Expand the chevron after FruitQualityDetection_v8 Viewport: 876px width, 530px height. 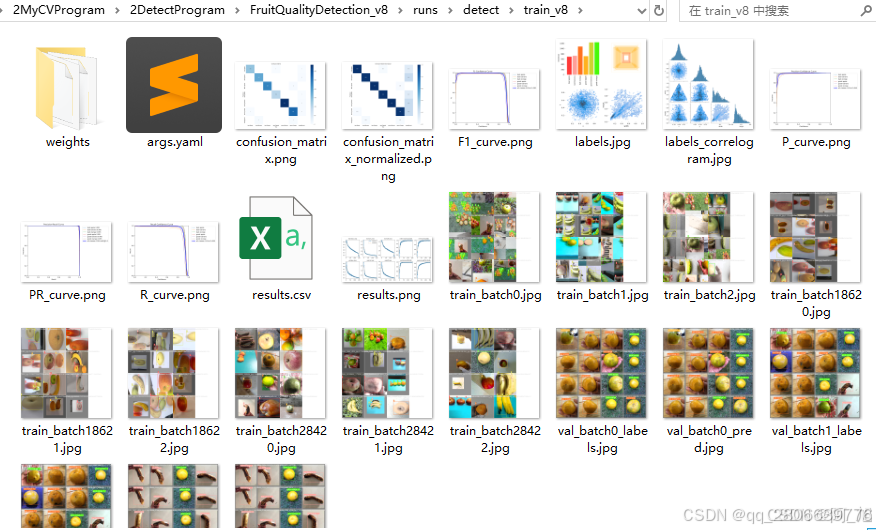(x=401, y=11)
